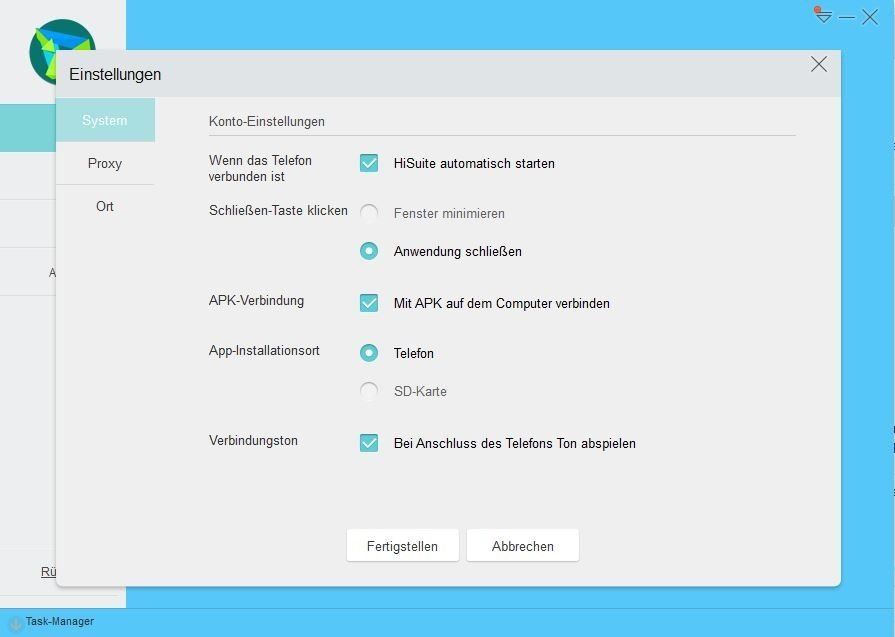Image resolution: width=895 pixels, height=637 pixels.
Task: Click the Verbindungston label
Action: coord(253,441)
